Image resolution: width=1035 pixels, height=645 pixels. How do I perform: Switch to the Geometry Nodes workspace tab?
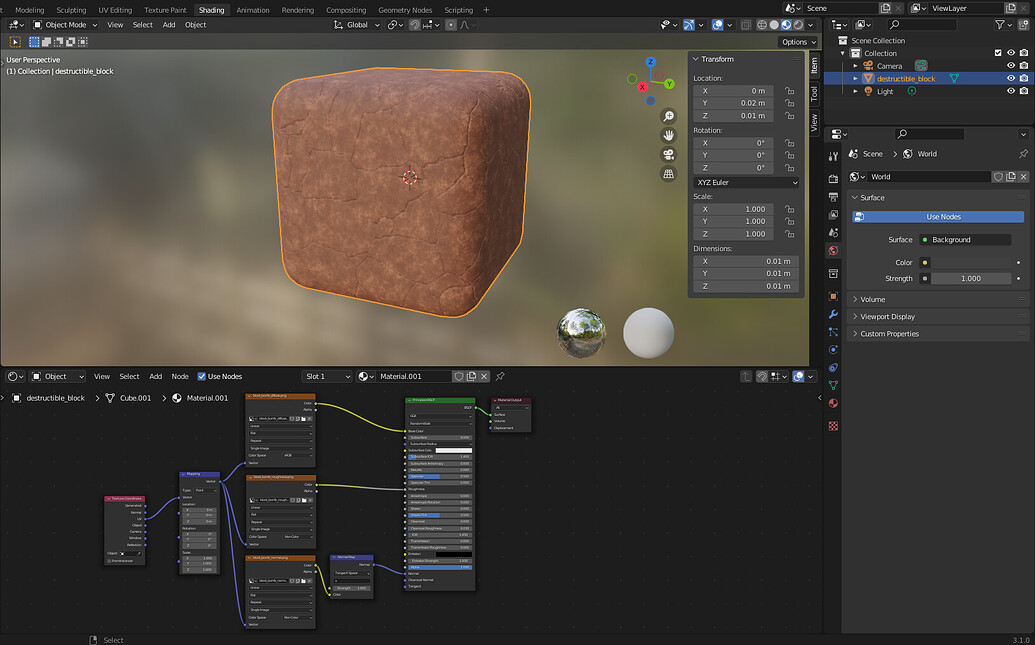[x=405, y=10]
